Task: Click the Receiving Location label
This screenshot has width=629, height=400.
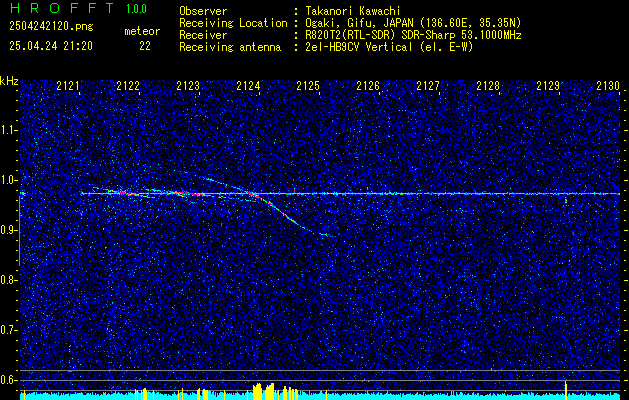Action: (x=233, y=23)
